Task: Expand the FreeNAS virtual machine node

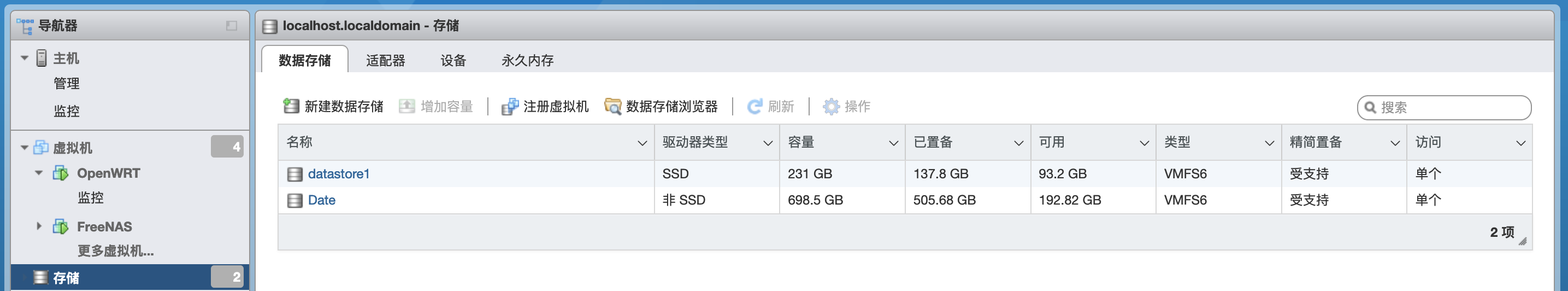Action: click(x=39, y=226)
